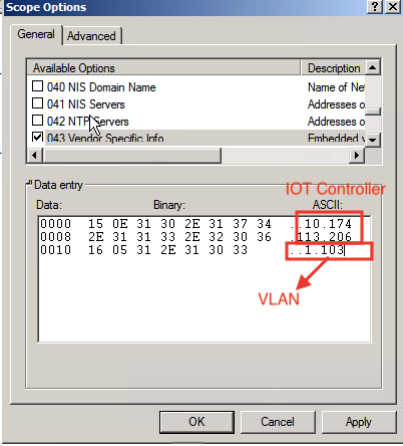Select the 040 NIS Domain Name row text
Image resolution: width=403 pixels, height=446 pixels.
(101, 87)
